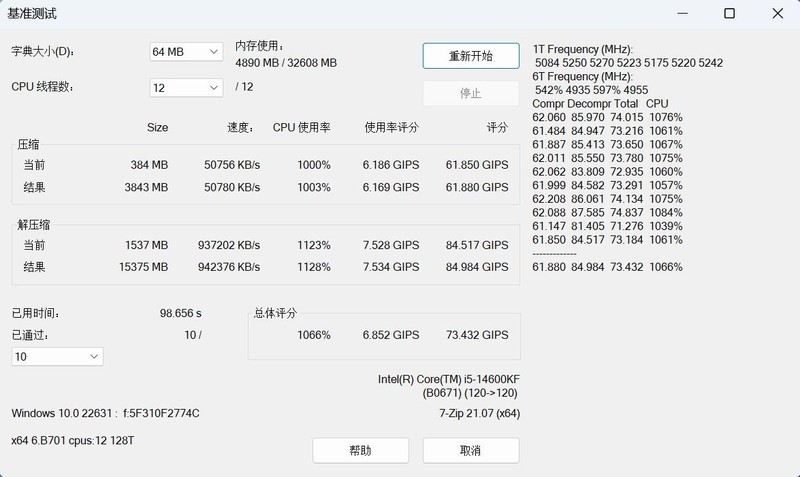Click the elapsed time 98.656 s
800x477 pixels.
(x=181, y=313)
